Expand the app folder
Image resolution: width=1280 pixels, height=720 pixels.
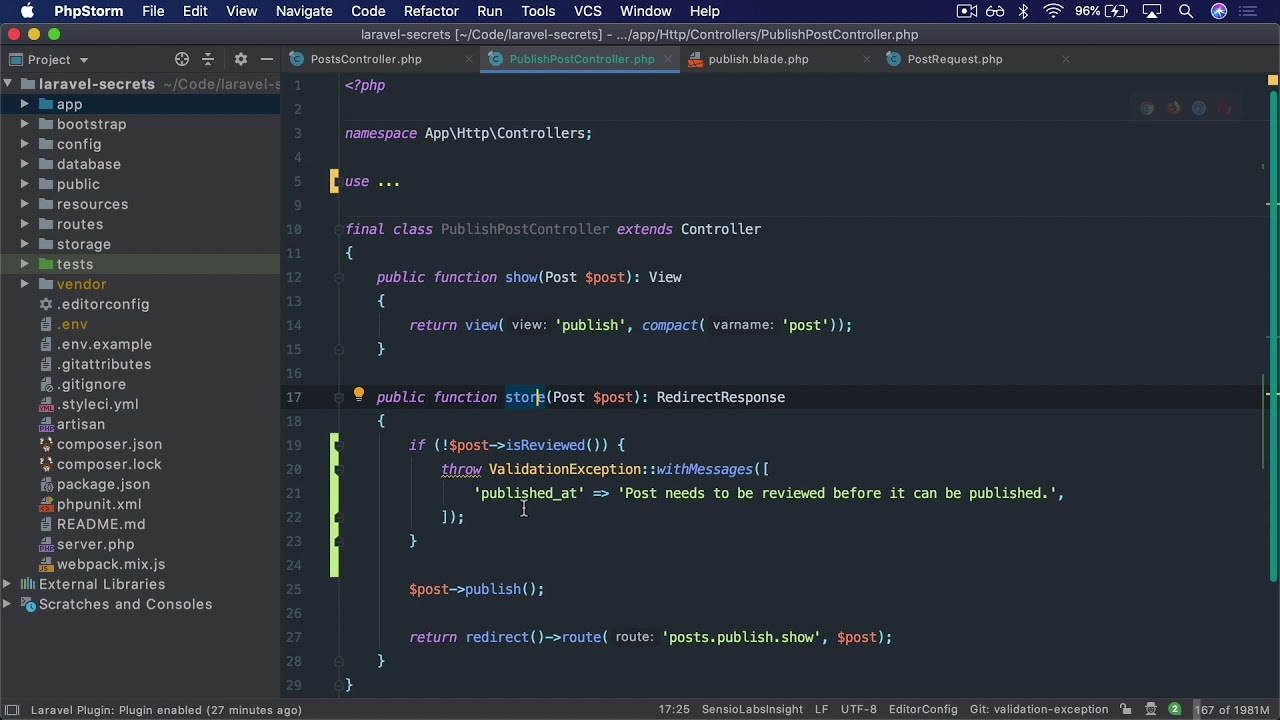pos(25,104)
